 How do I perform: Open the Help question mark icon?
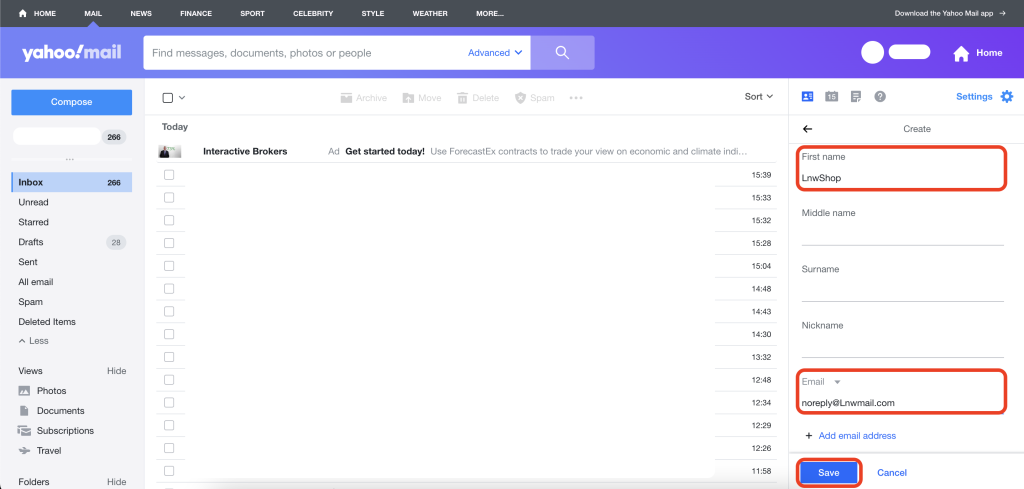[880, 97]
